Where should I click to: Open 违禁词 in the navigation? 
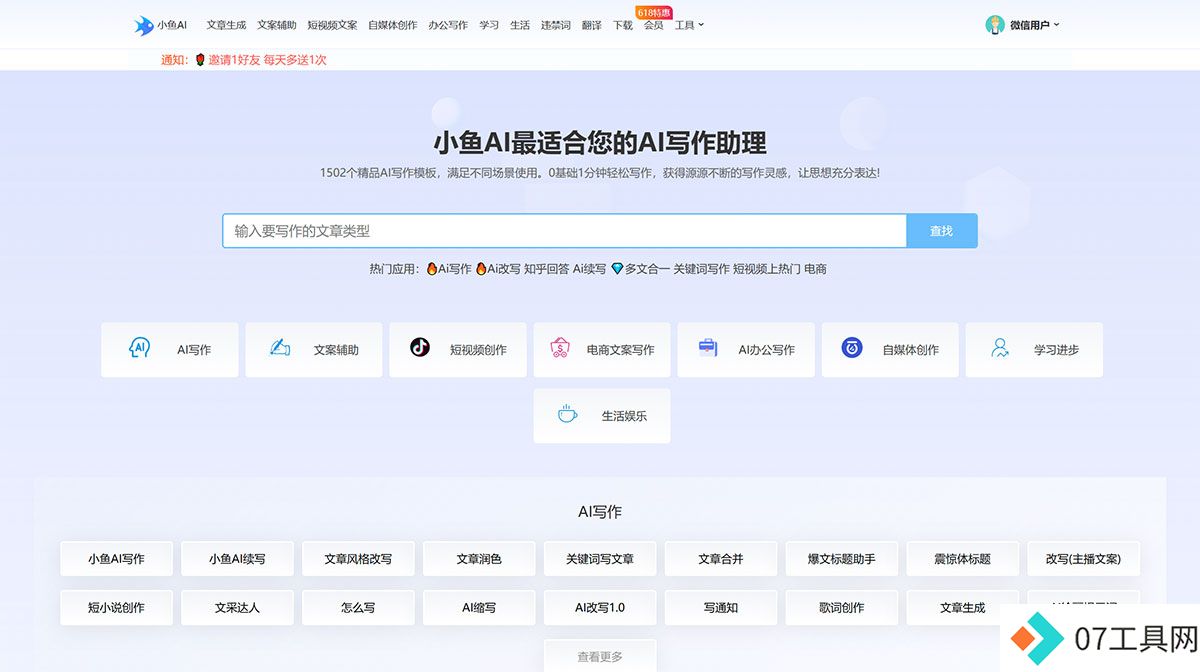point(556,25)
